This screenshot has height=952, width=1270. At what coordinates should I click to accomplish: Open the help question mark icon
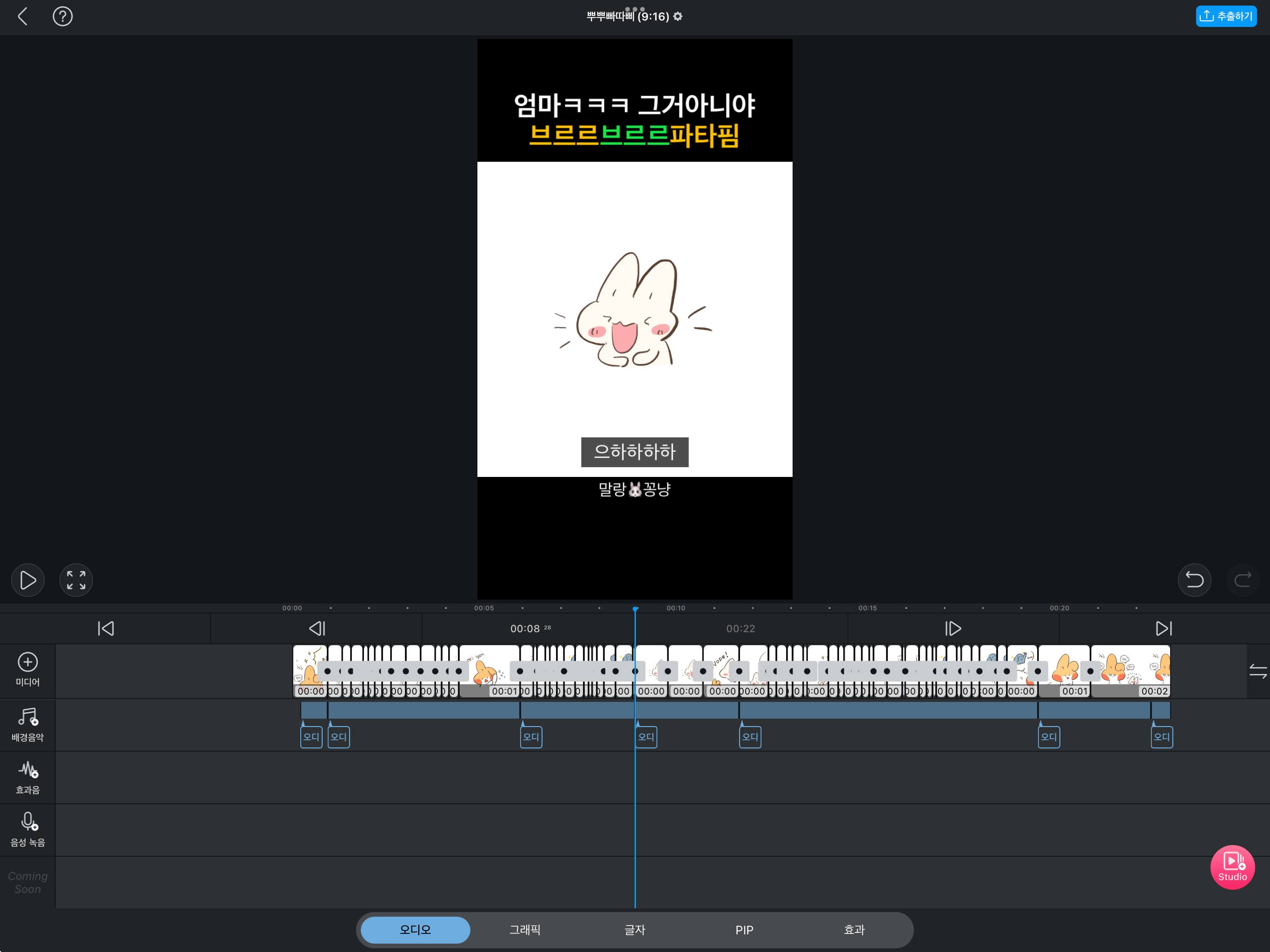(x=63, y=16)
